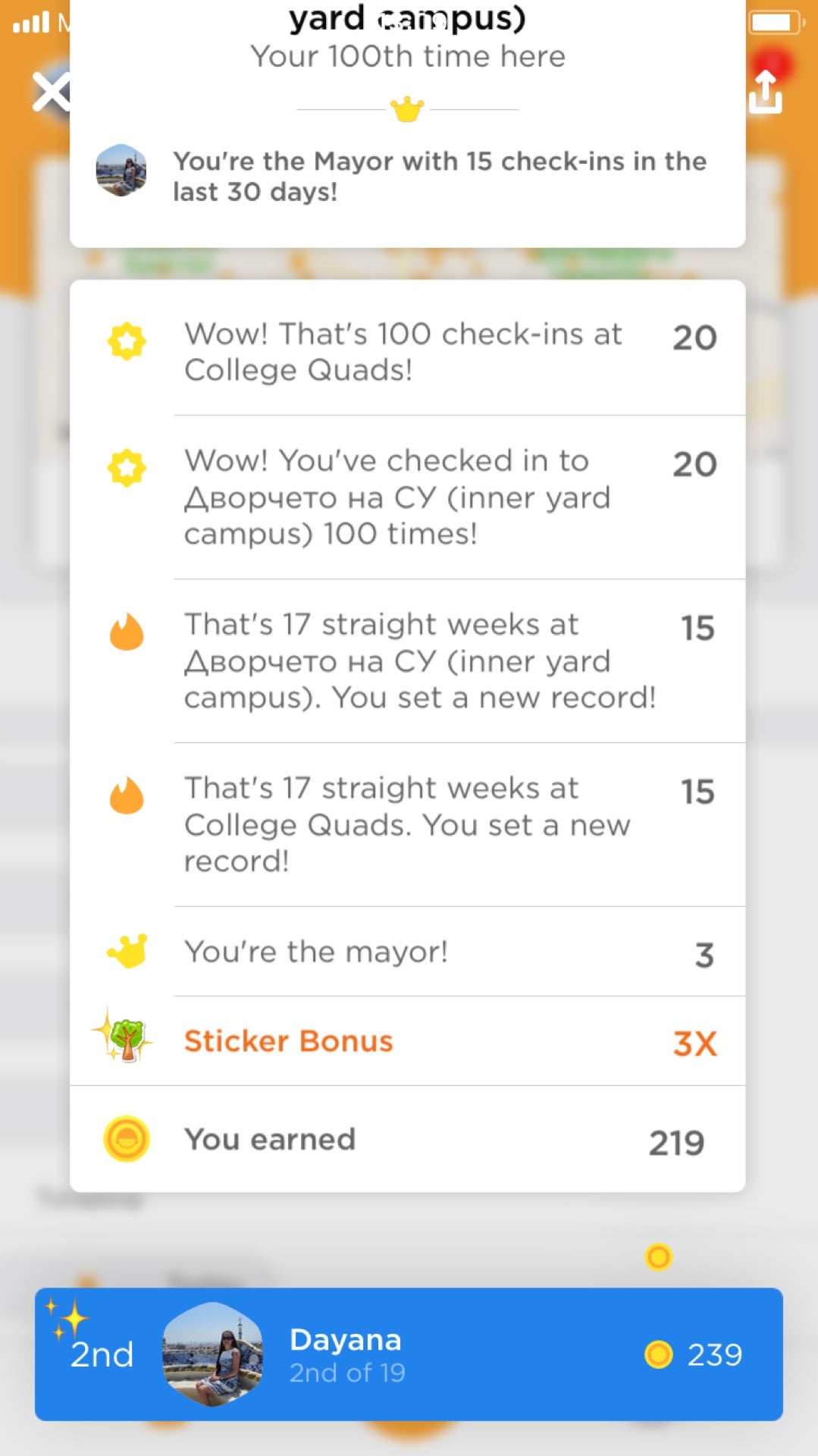Tap the 2nd place rank label

(102, 1354)
